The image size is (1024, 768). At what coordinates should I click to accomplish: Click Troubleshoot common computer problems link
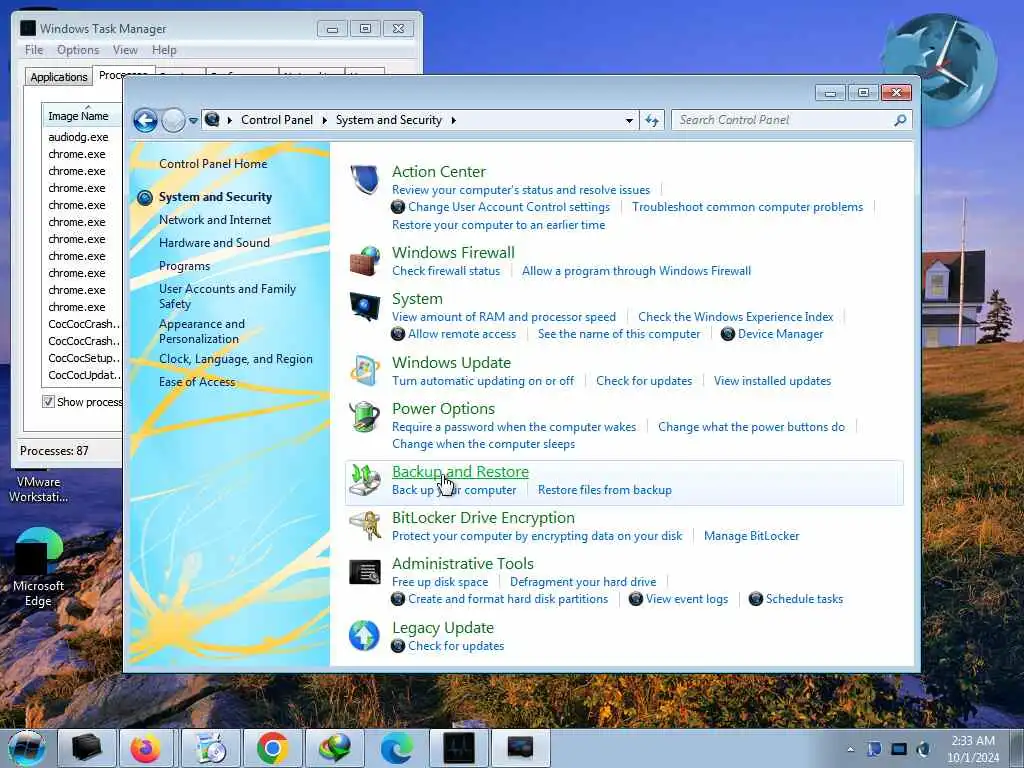(747, 207)
